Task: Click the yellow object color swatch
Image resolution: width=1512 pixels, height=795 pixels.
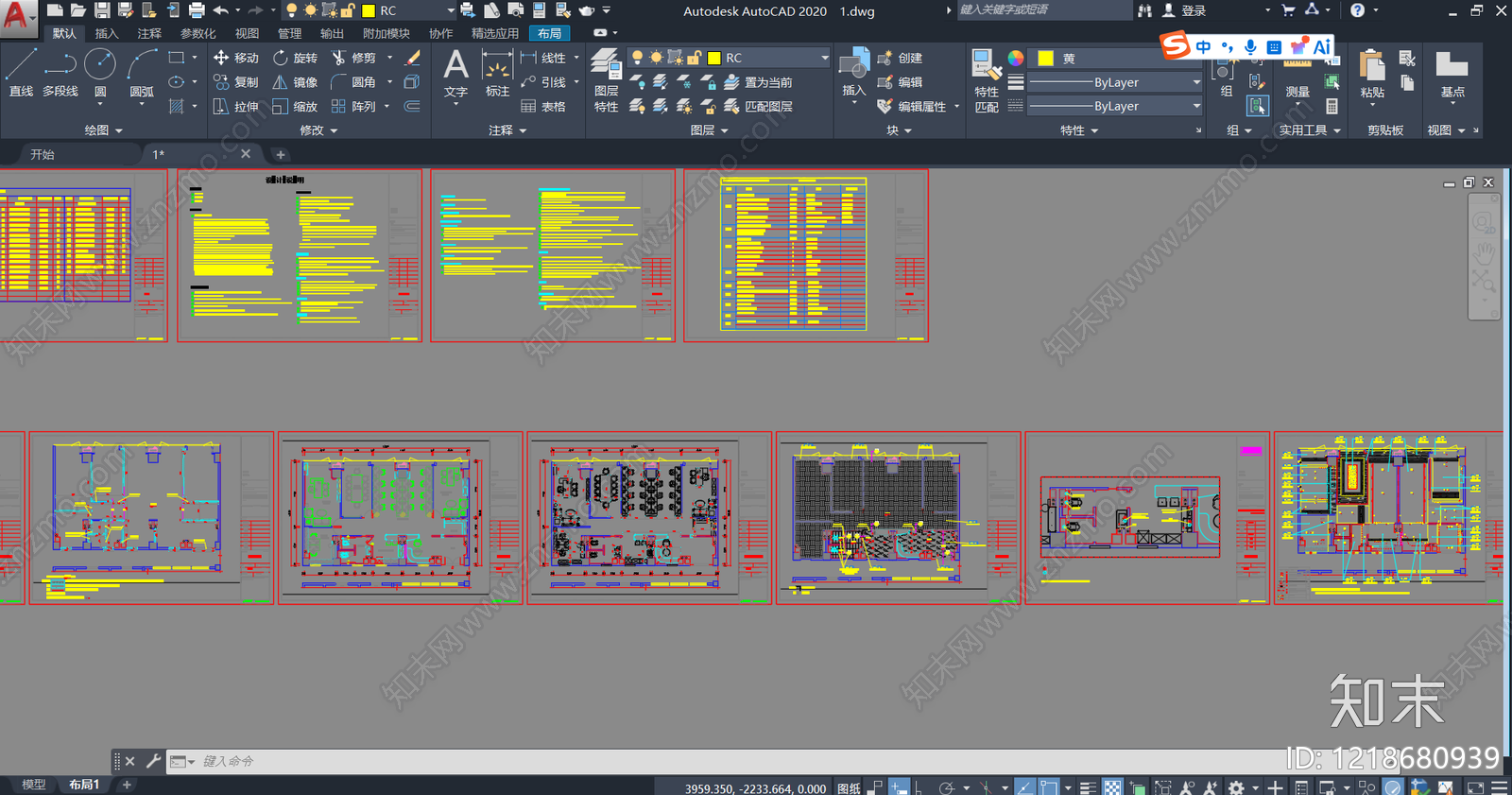Action: click(x=1045, y=58)
